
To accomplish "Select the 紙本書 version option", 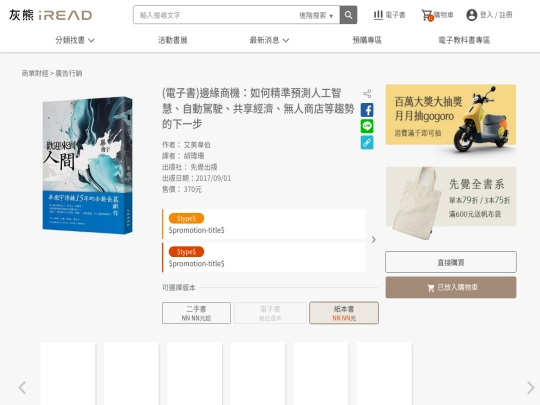I will (x=344, y=313).
